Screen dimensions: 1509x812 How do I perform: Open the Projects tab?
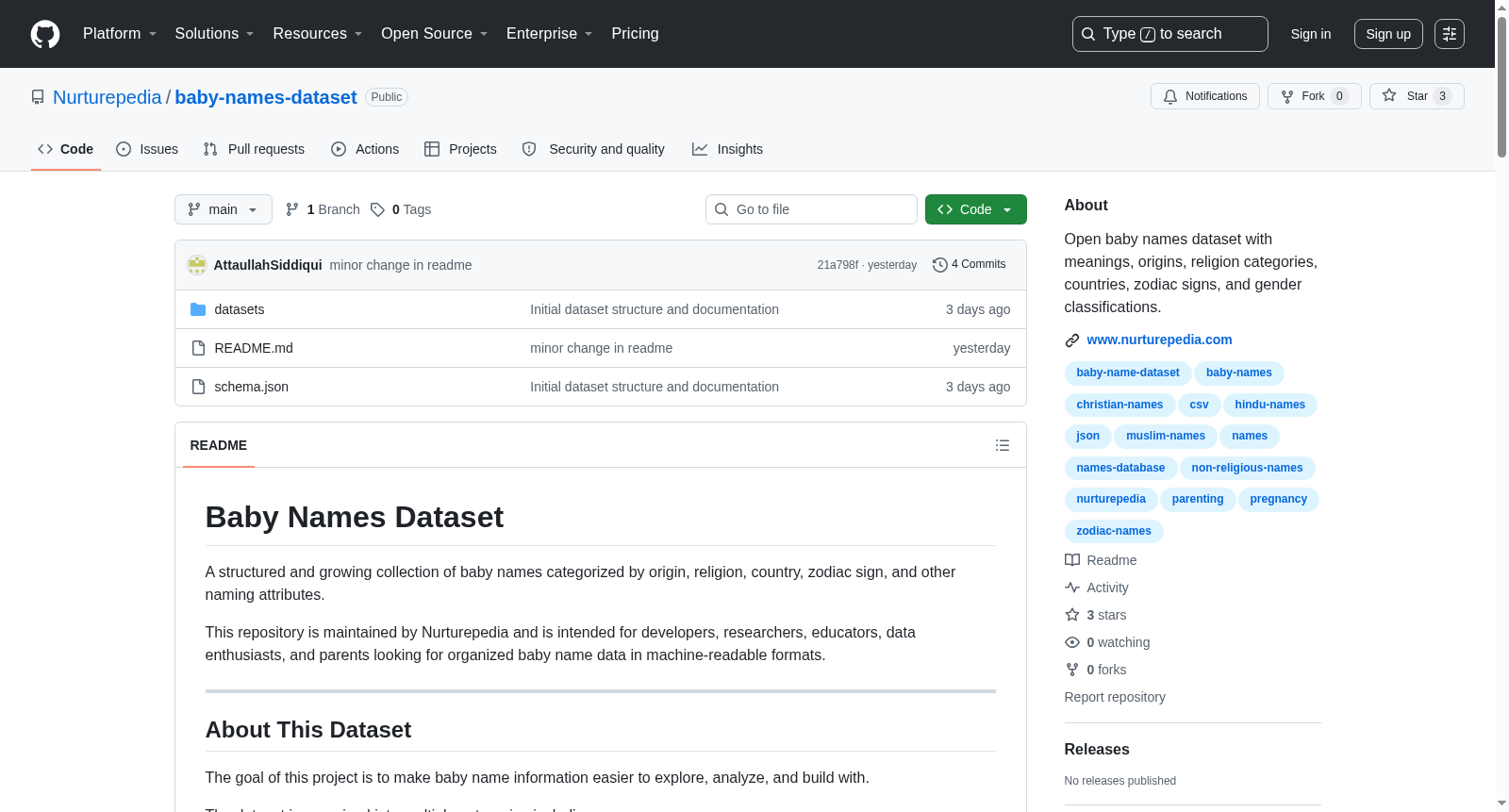pyautogui.click(x=460, y=149)
